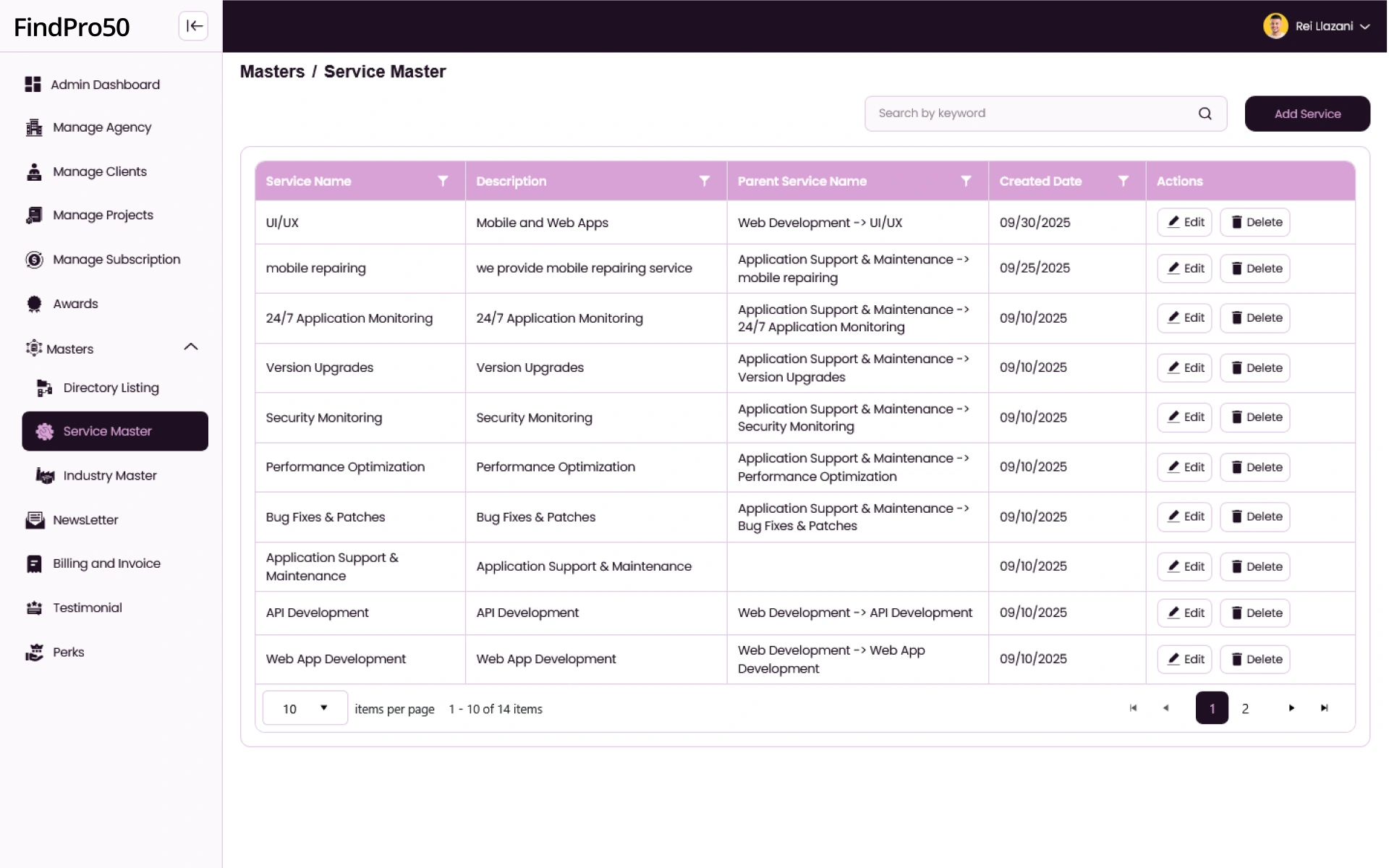The image size is (1389, 868).
Task: Navigate to Manage Subscription
Action: [116, 259]
